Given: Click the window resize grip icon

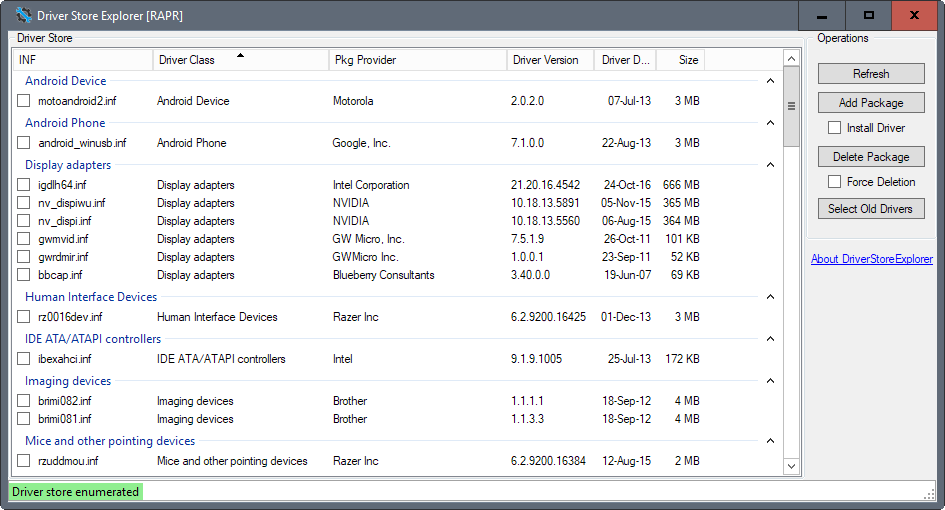Looking at the screenshot, I should pos(929,494).
